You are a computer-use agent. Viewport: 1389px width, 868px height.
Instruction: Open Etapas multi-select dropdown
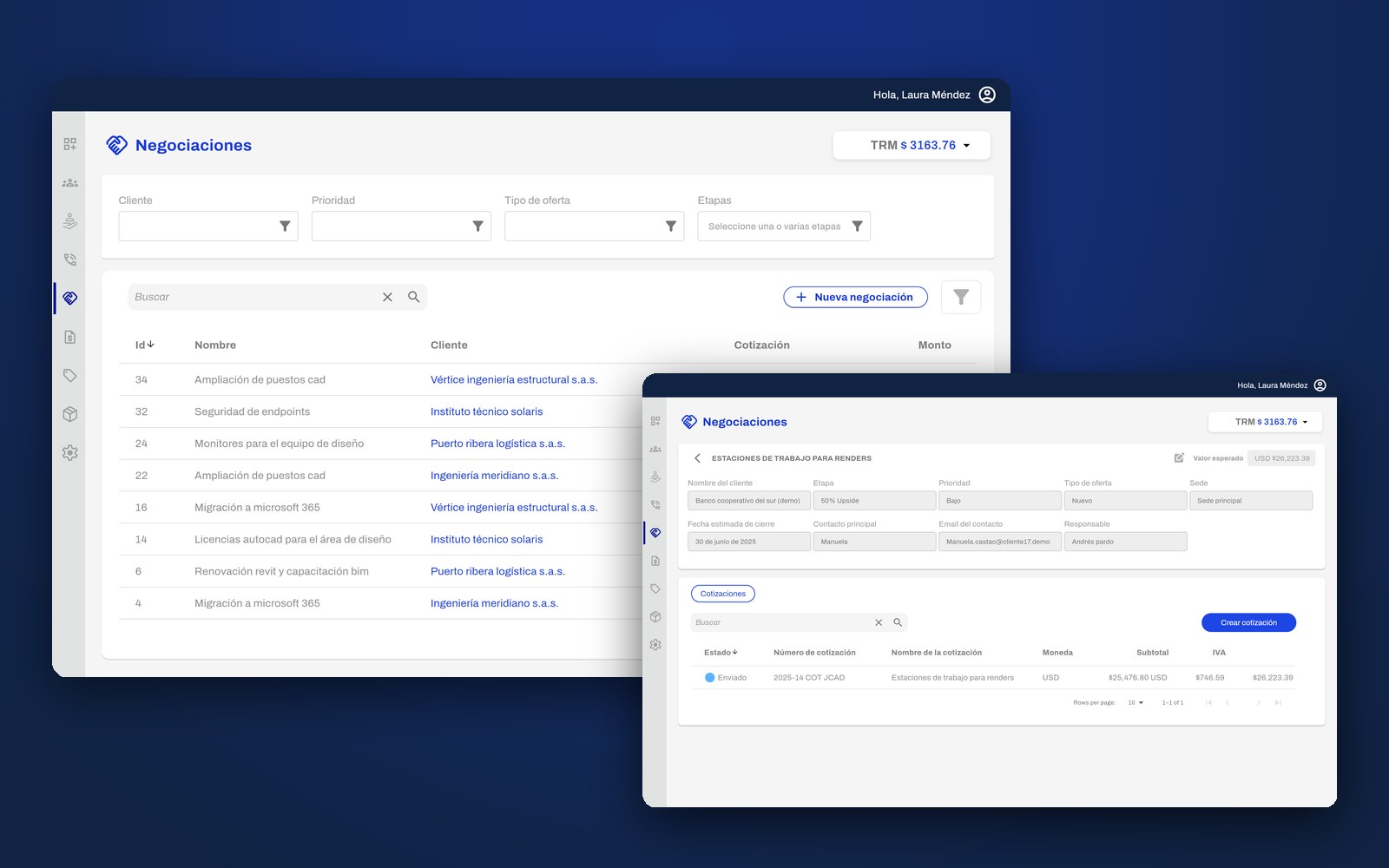tap(784, 226)
